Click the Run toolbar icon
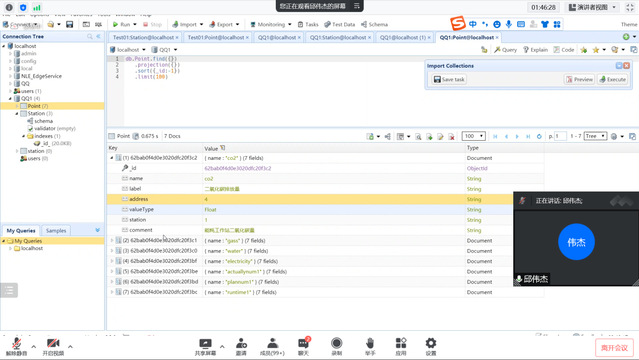Viewport: 639px width, 360px height. (x=121, y=24)
